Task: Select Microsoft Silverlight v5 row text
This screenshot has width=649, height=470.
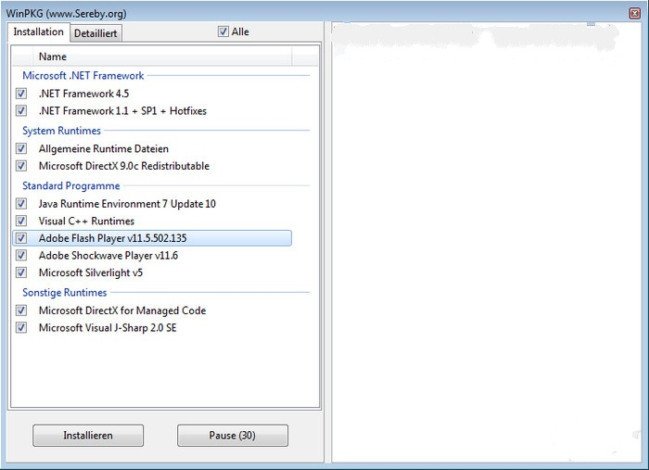Action: (x=91, y=273)
